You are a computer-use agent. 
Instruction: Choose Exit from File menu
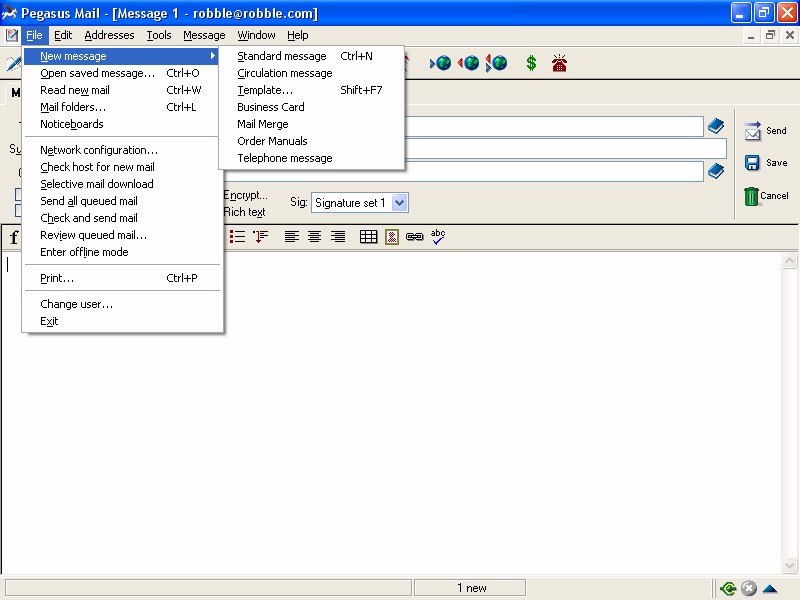[122, 321]
